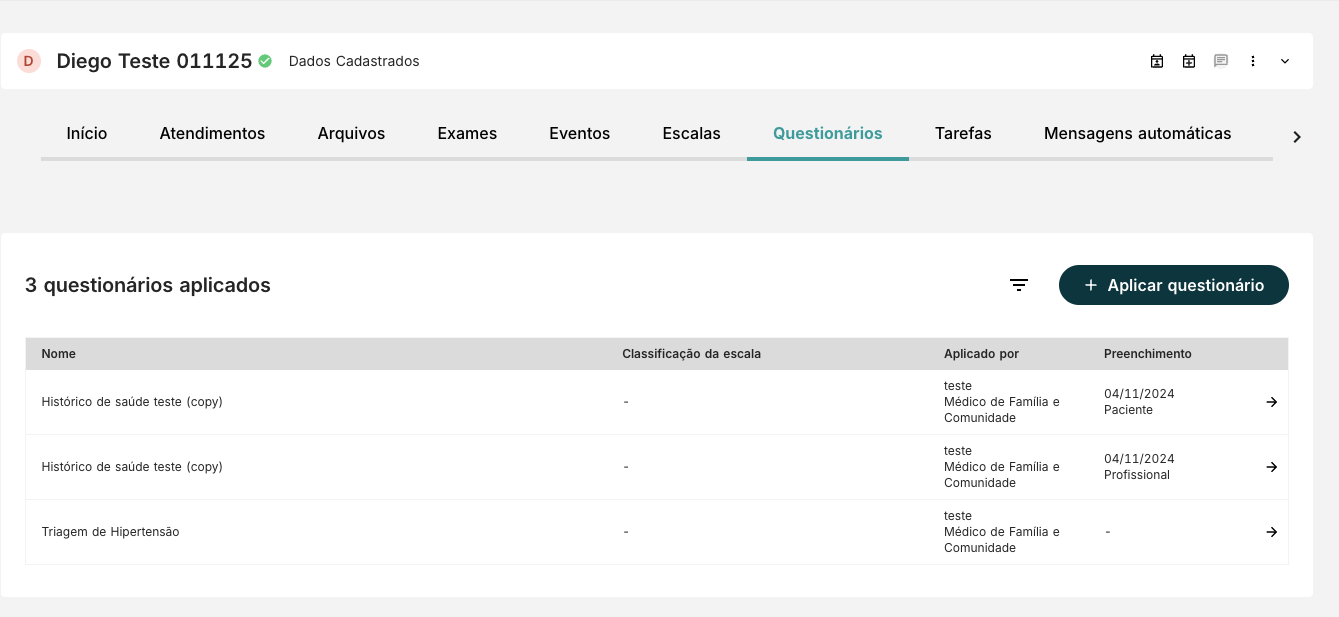
Task: Click the Início tab
Action: click(x=86, y=133)
